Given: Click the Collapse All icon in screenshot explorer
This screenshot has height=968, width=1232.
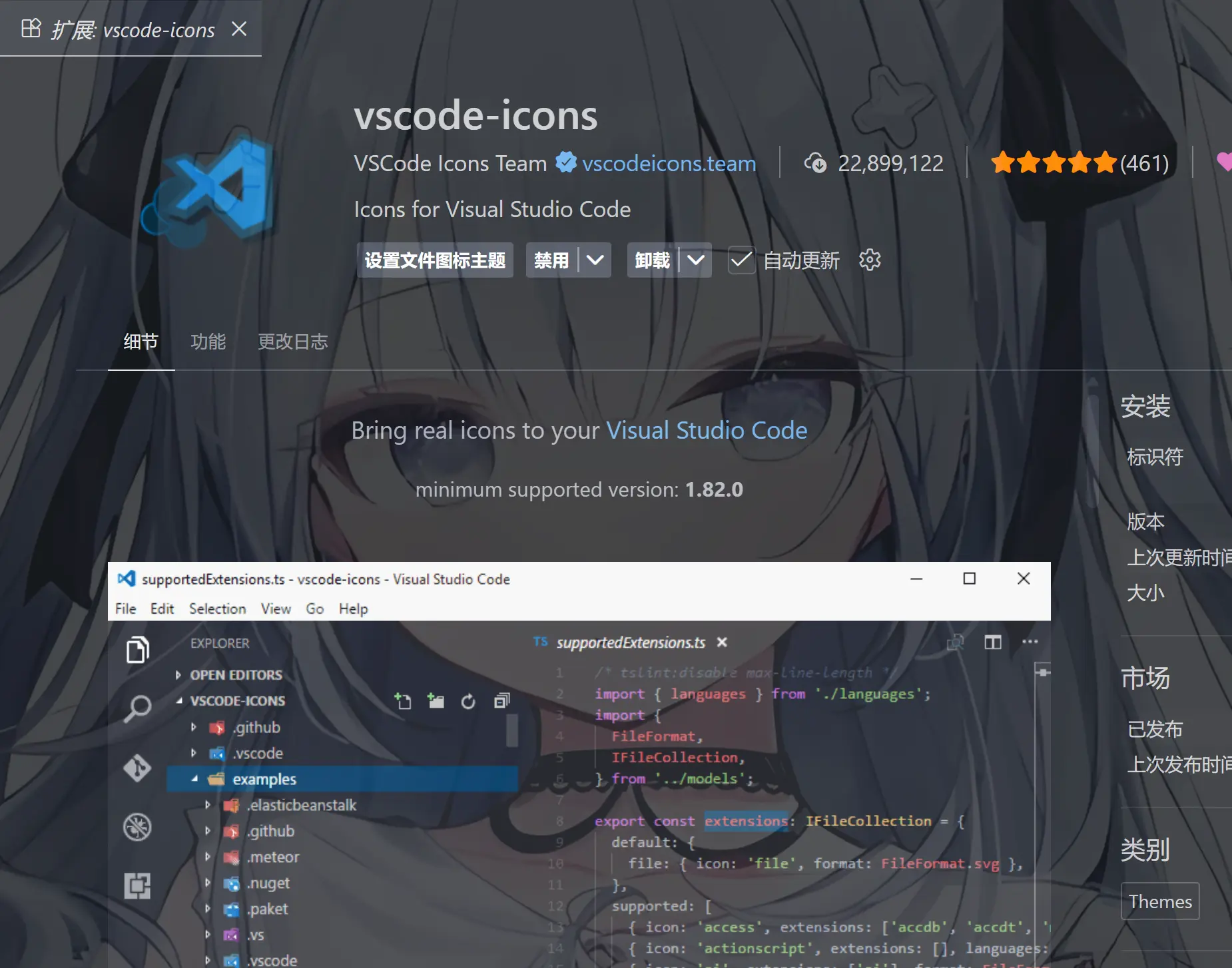Looking at the screenshot, I should pos(502,701).
